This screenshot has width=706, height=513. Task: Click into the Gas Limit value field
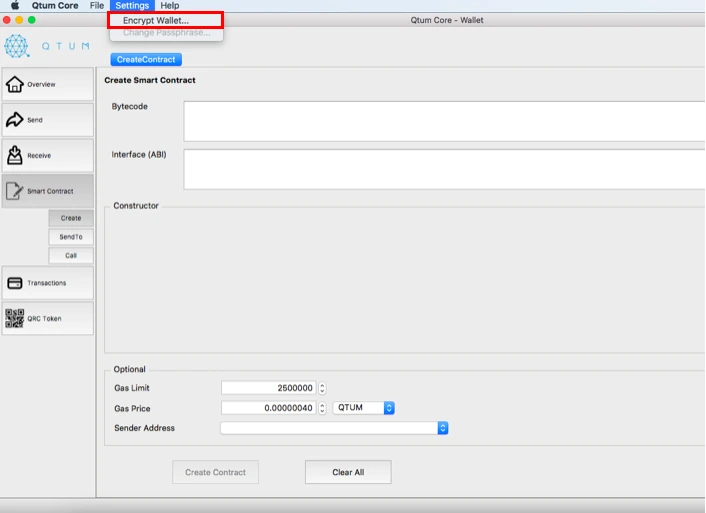pyautogui.click(x=268, y=388)
